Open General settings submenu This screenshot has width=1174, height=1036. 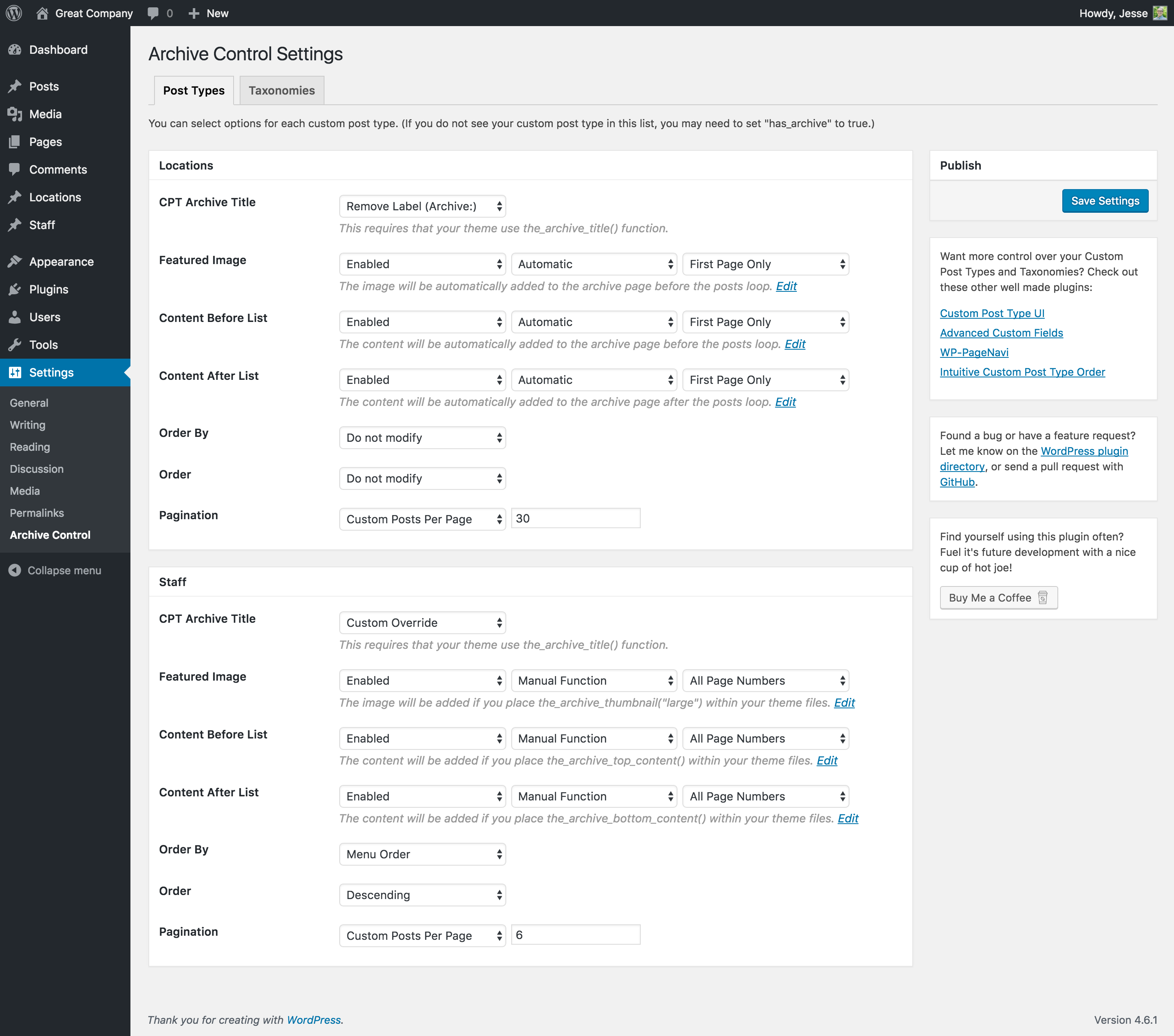click(29, 403)
